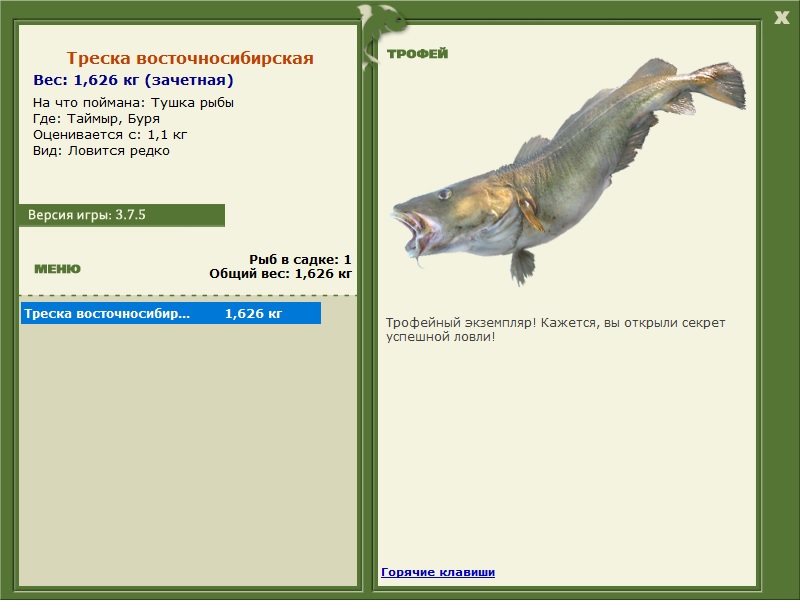Click the cod trophy fish image
Viewport: 800px width, 614px height.
point(568,171)
